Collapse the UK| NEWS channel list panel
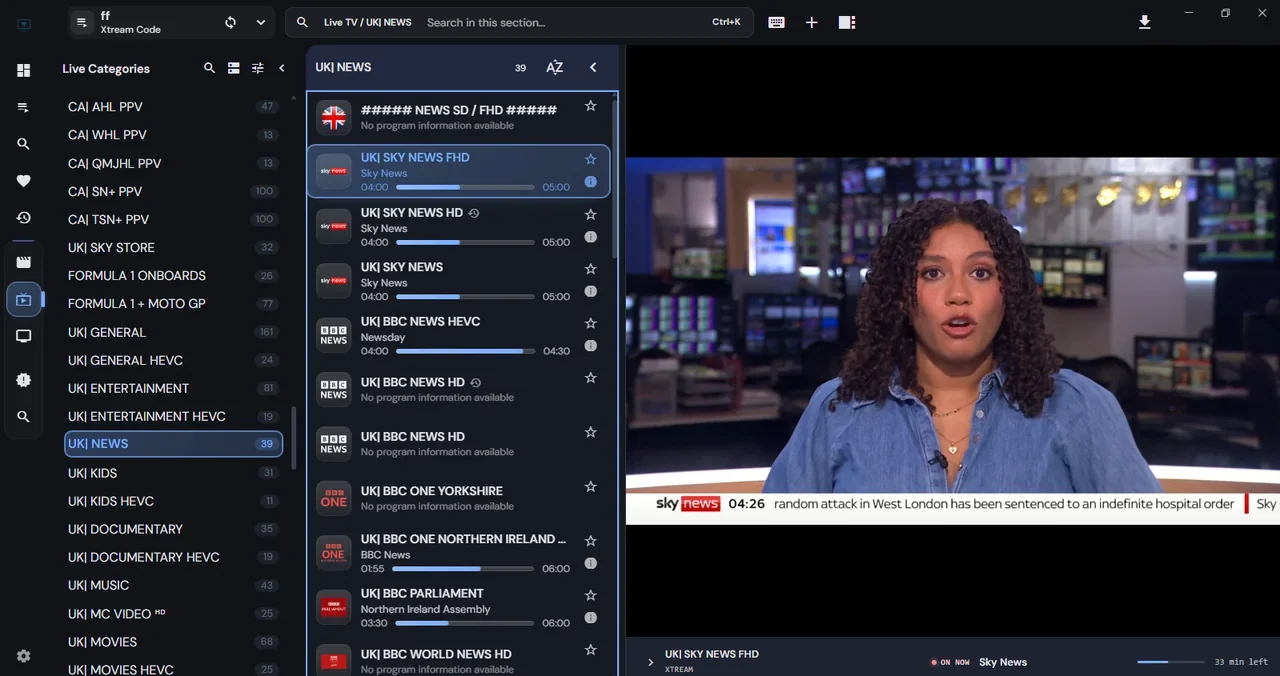Screen dimensions: 1280x676 (593, 67)
